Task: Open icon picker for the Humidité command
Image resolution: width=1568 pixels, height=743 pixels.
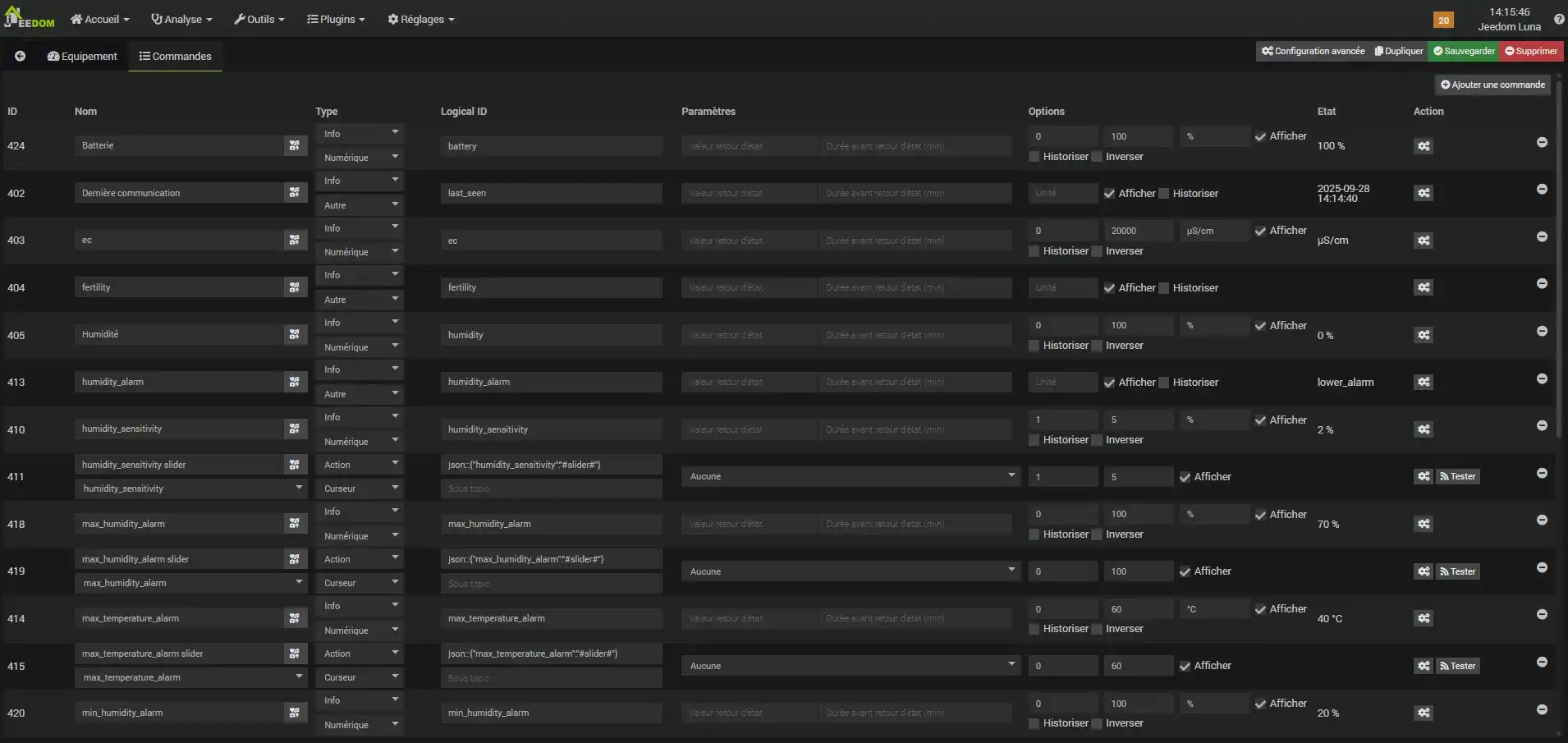Action: [x=294, y=334]
